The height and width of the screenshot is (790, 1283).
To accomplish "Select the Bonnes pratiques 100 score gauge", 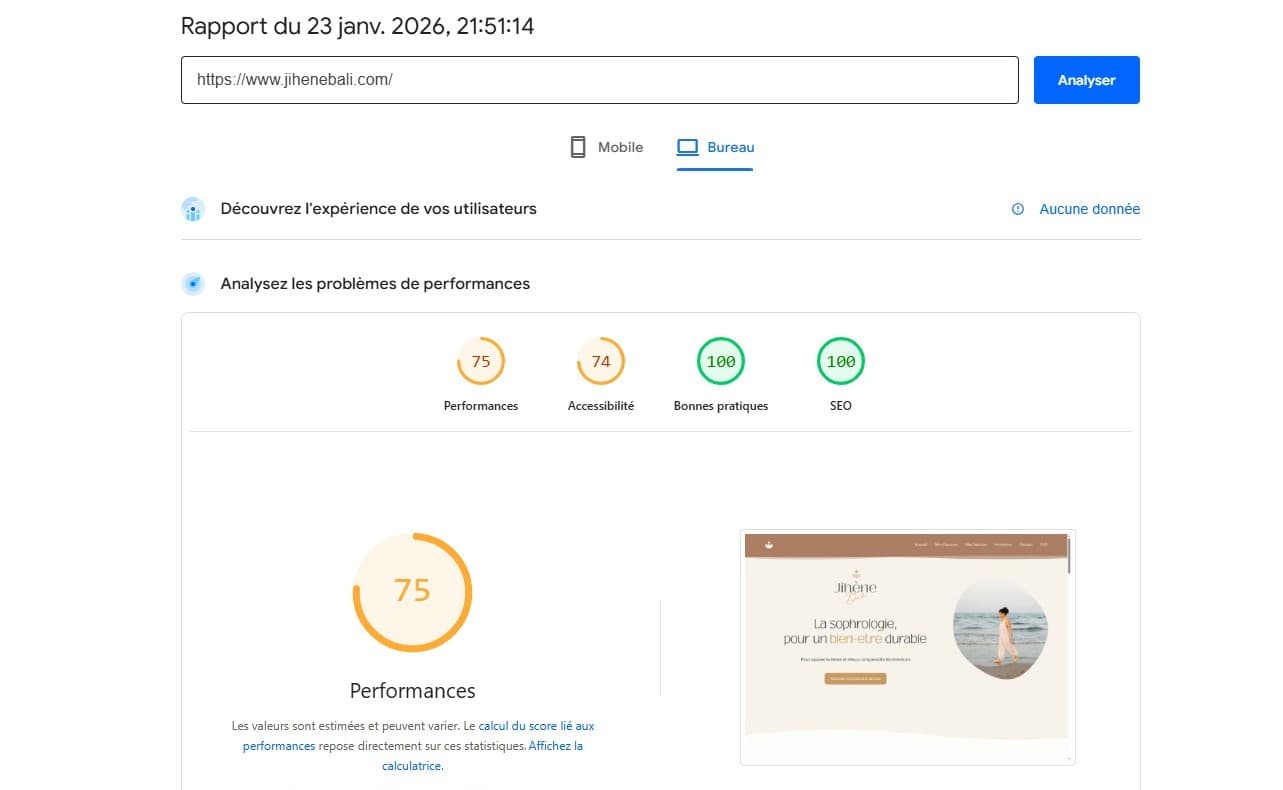I will pyautogui.click(x=721, y=362).
